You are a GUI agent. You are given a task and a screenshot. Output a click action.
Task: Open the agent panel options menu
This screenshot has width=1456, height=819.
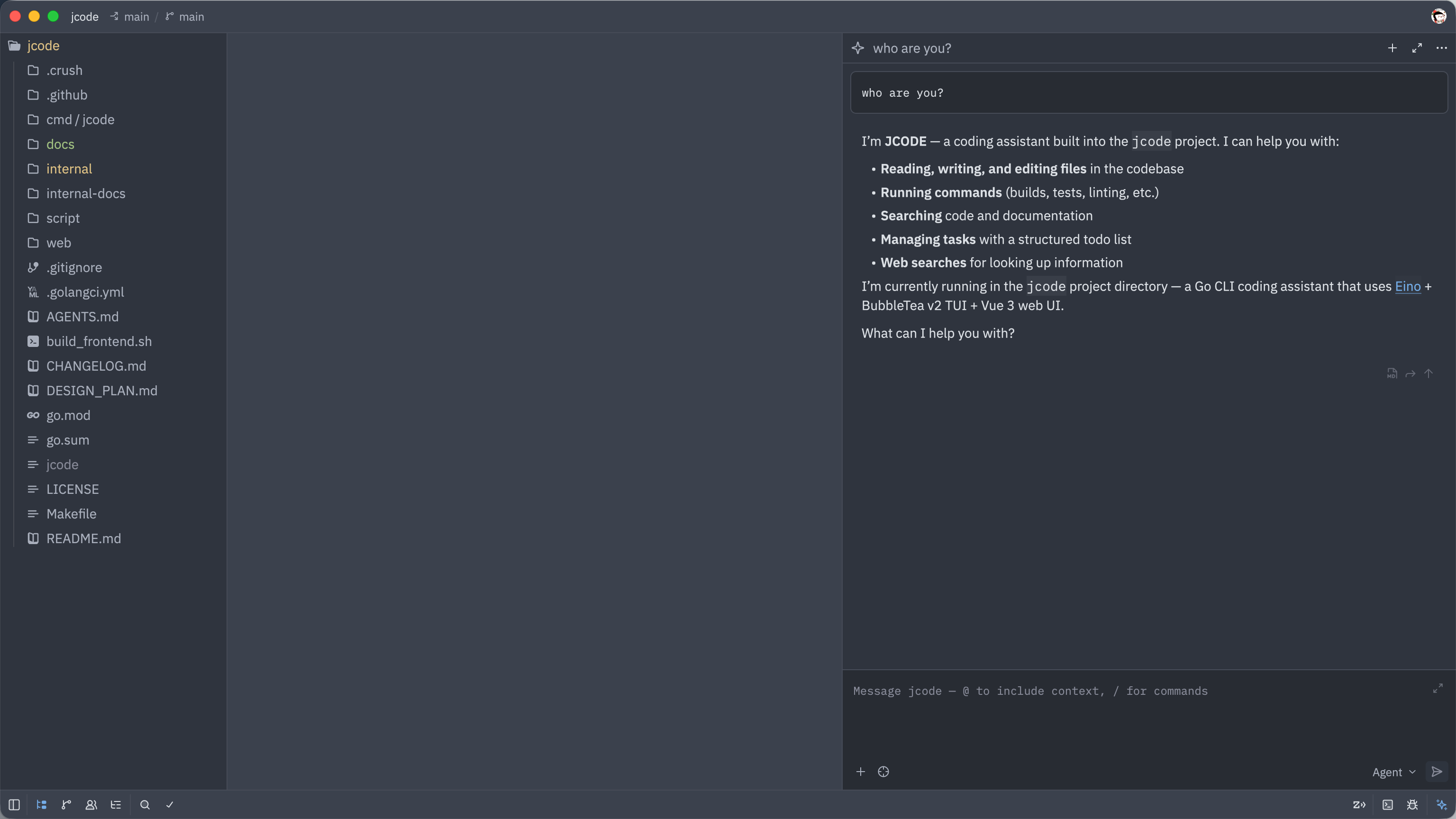click(1441, 48)
